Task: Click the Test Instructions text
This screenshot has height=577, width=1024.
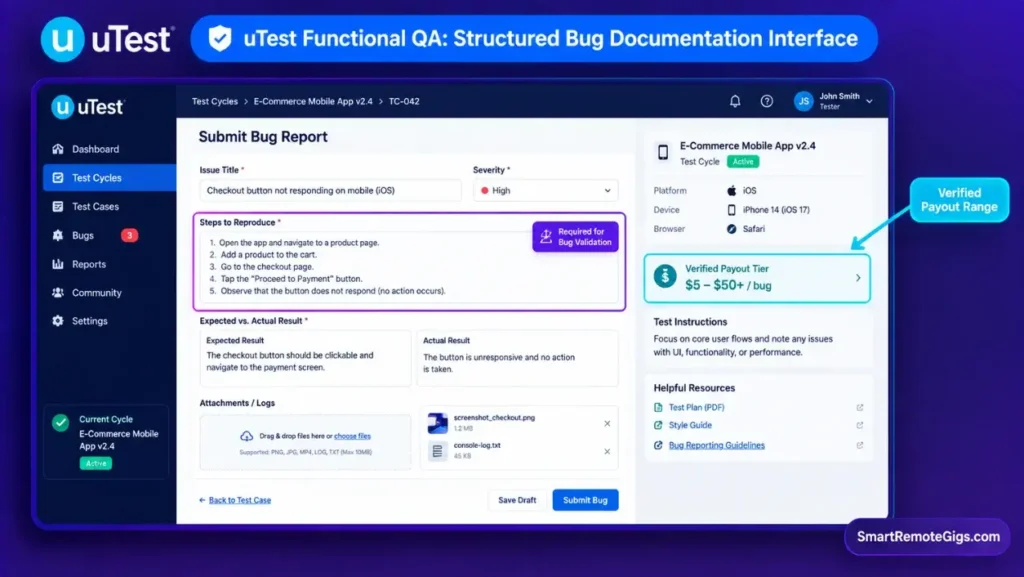Action: [x=743, y=345]
